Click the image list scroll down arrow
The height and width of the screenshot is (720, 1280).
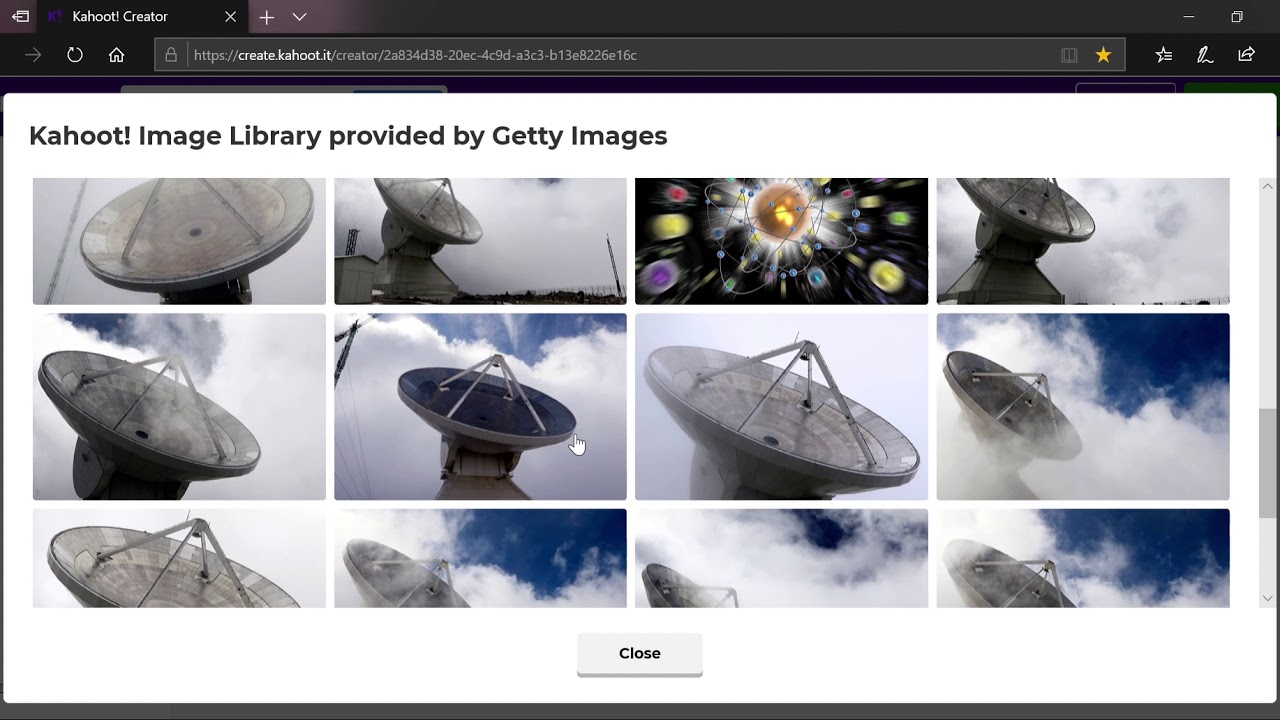point(1268,599)
